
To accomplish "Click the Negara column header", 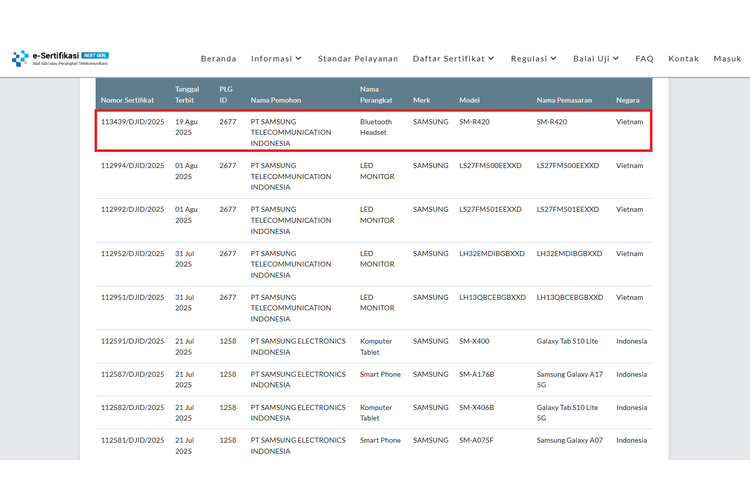I will (628, 100).
